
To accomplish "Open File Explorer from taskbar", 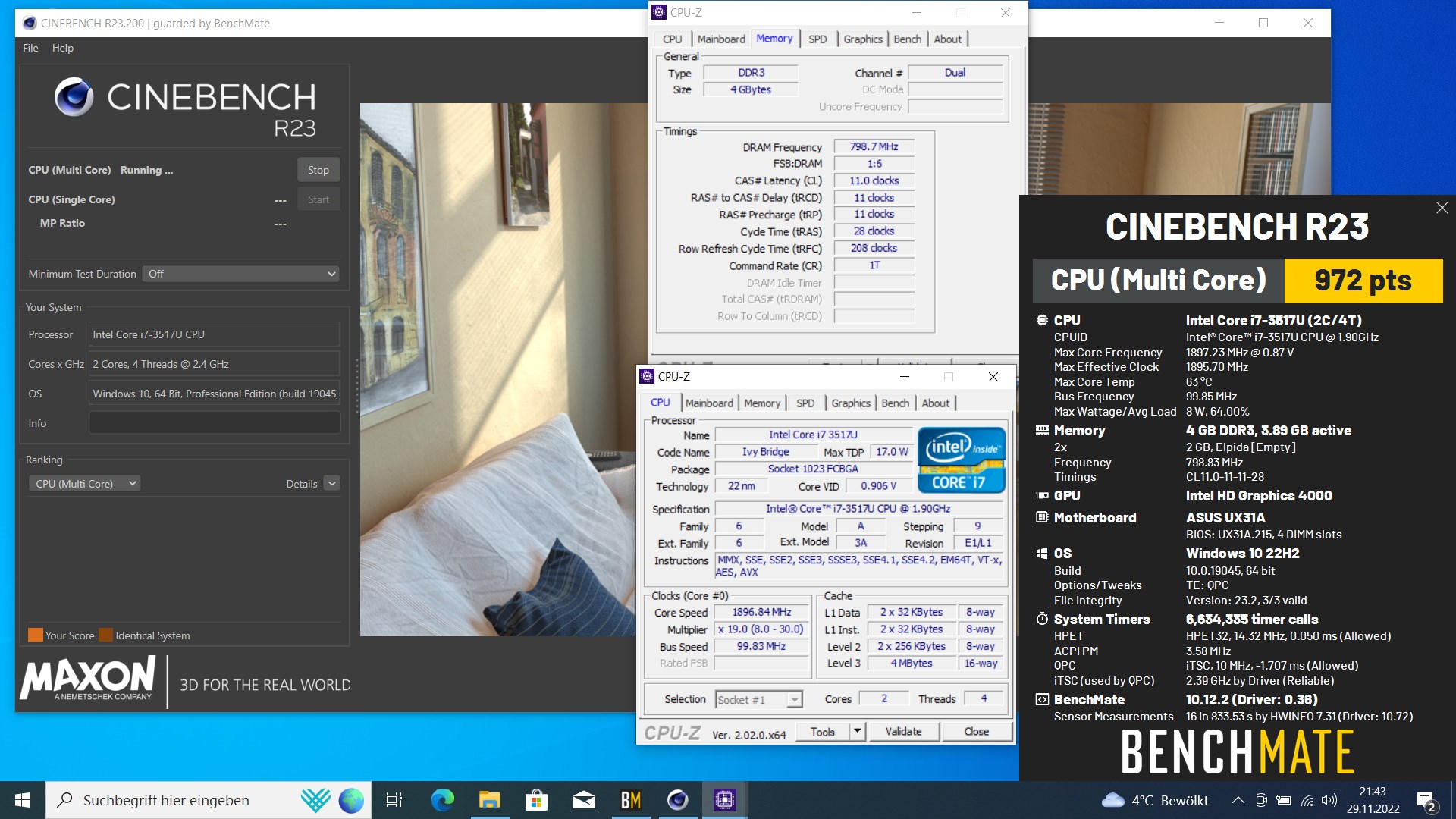I will click(489, 800).
